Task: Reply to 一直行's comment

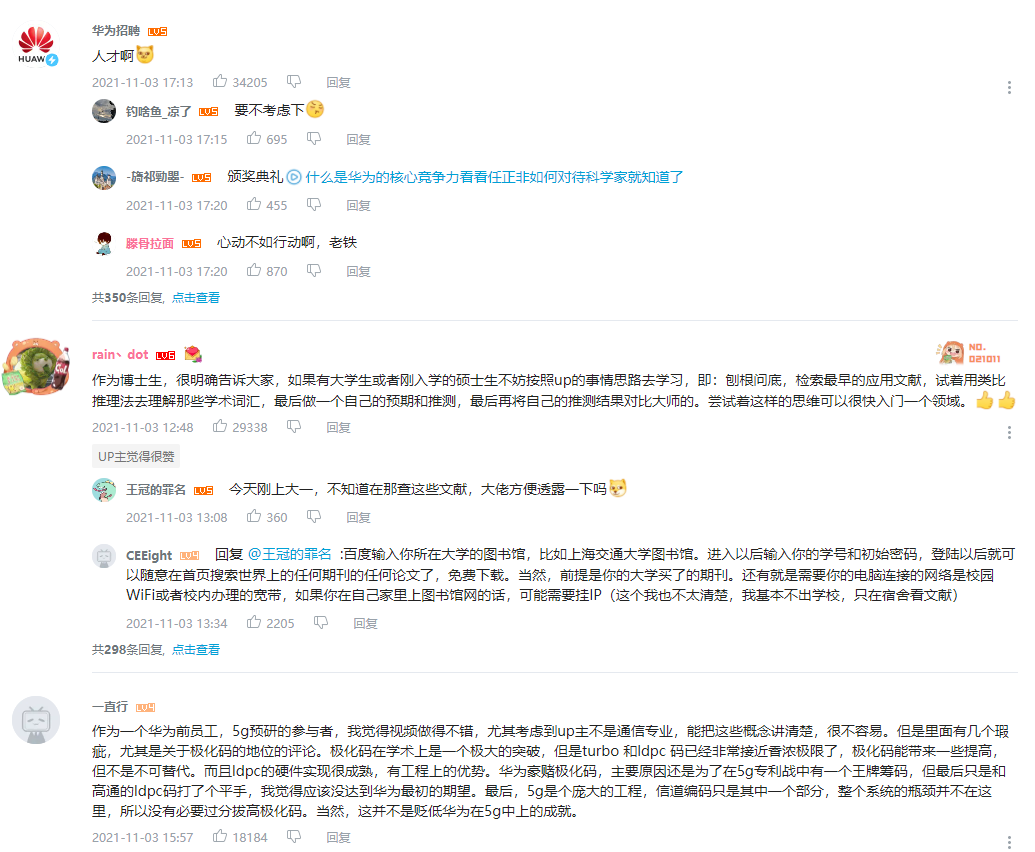Action: (x=339, y=837)
